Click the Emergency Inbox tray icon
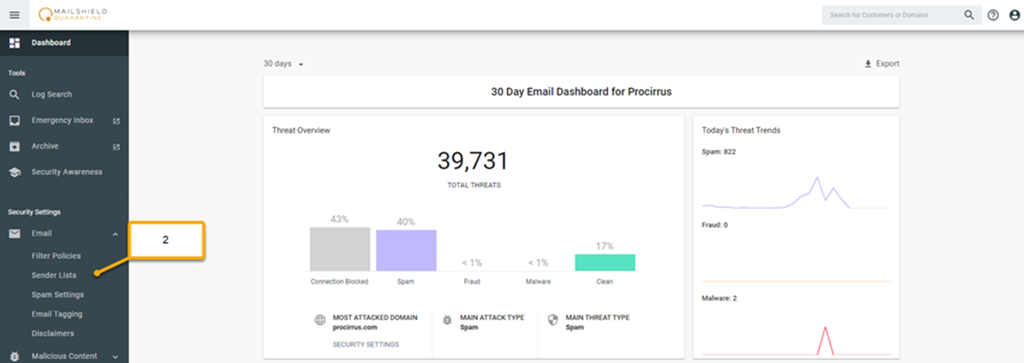 [14, 121]
